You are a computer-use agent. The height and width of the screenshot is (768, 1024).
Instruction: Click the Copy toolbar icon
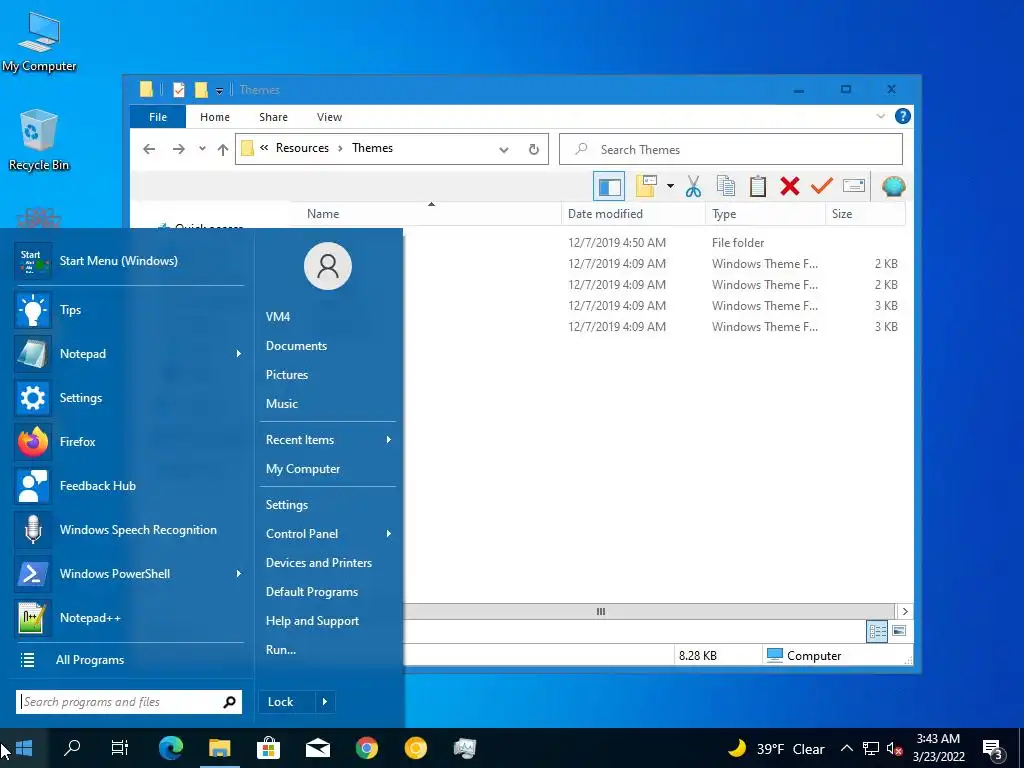click(726, 187)
